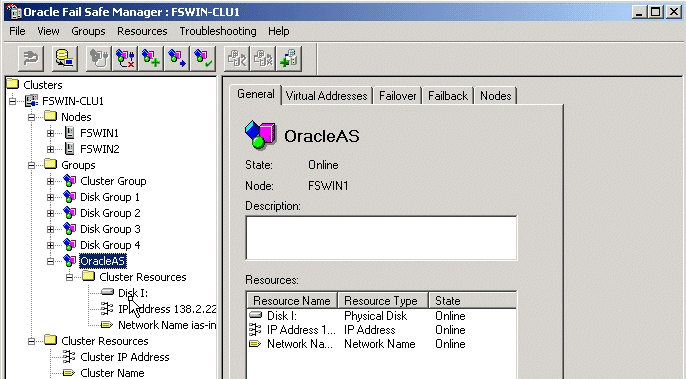686x379 pixels.
Task: Collapse the OracleAS Cluster Resources folder
Action: pyautogui.click(x=69, y=277)
